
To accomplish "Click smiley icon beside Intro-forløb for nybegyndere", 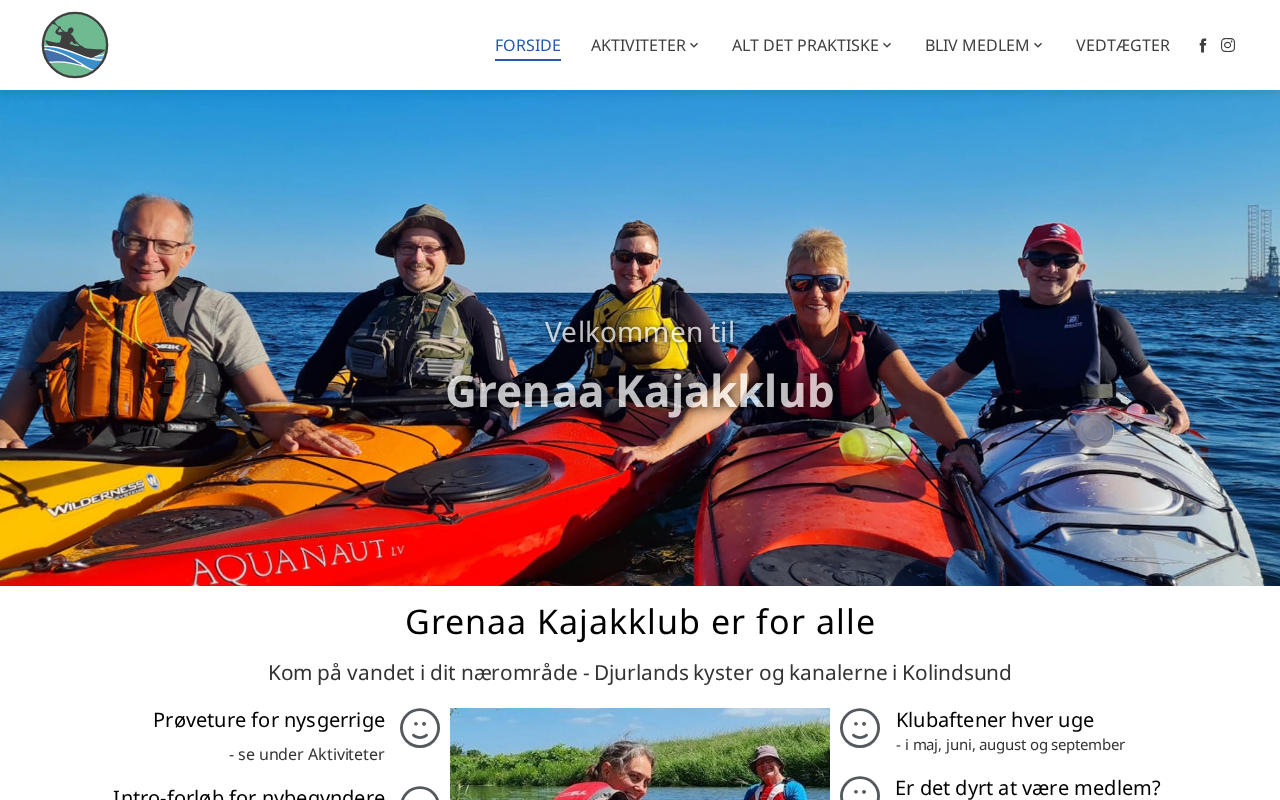I will pos(420,793).
